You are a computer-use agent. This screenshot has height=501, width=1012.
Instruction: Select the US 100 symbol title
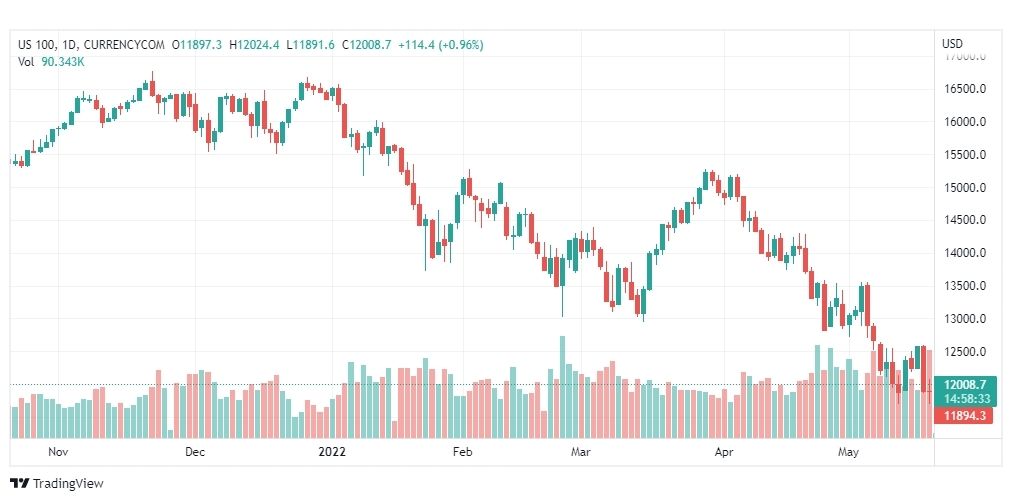point(35,45)
